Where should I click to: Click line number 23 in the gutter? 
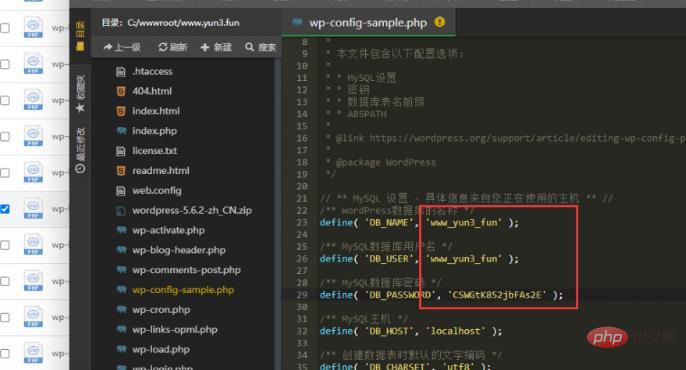click(x=302, y=223)
